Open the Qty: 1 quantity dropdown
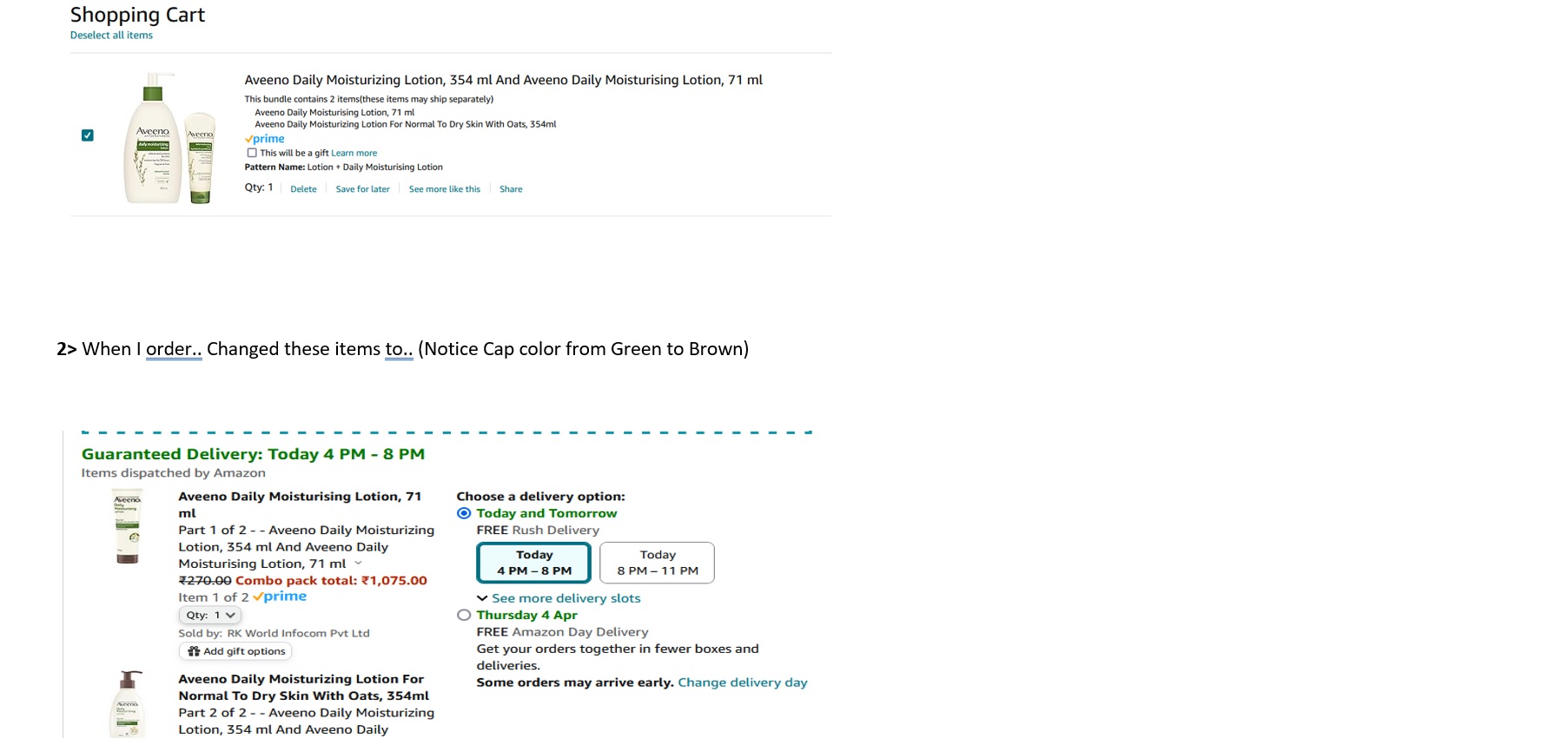This screenshot has width=1568, height=745. tap(209, 615)
